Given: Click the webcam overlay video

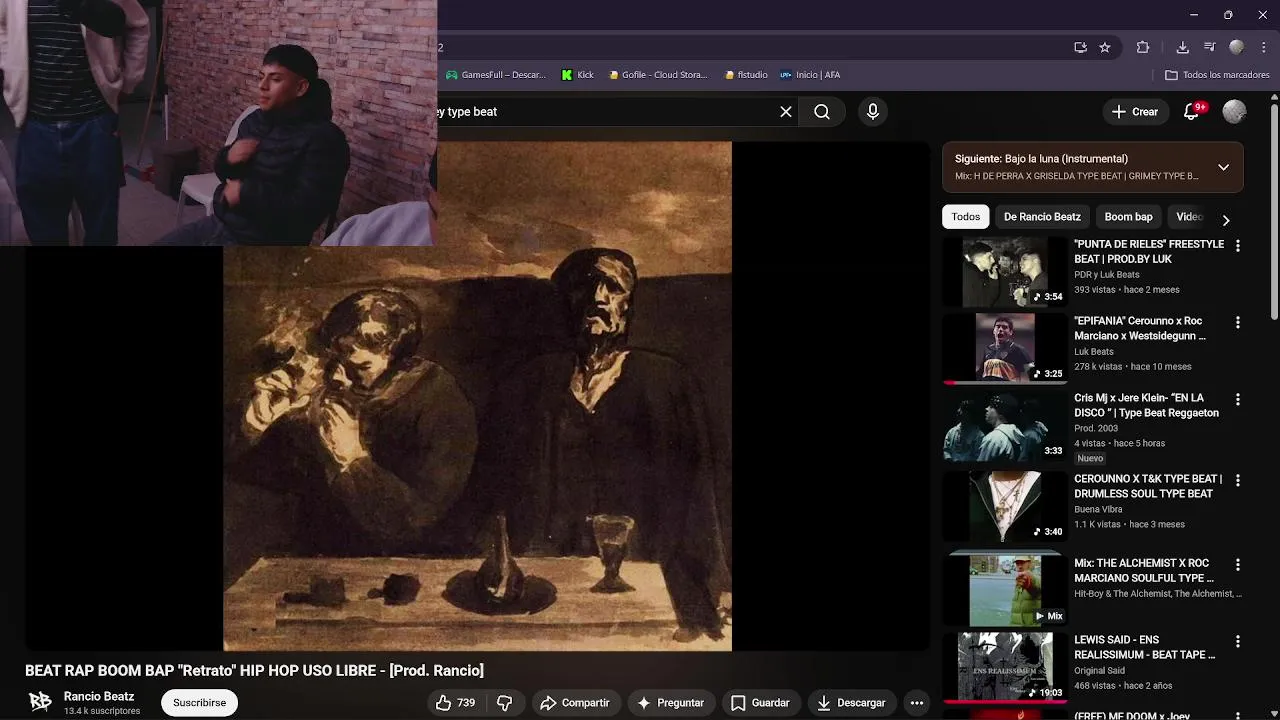Looking at the screenshot, I should (x=218, y=122).
